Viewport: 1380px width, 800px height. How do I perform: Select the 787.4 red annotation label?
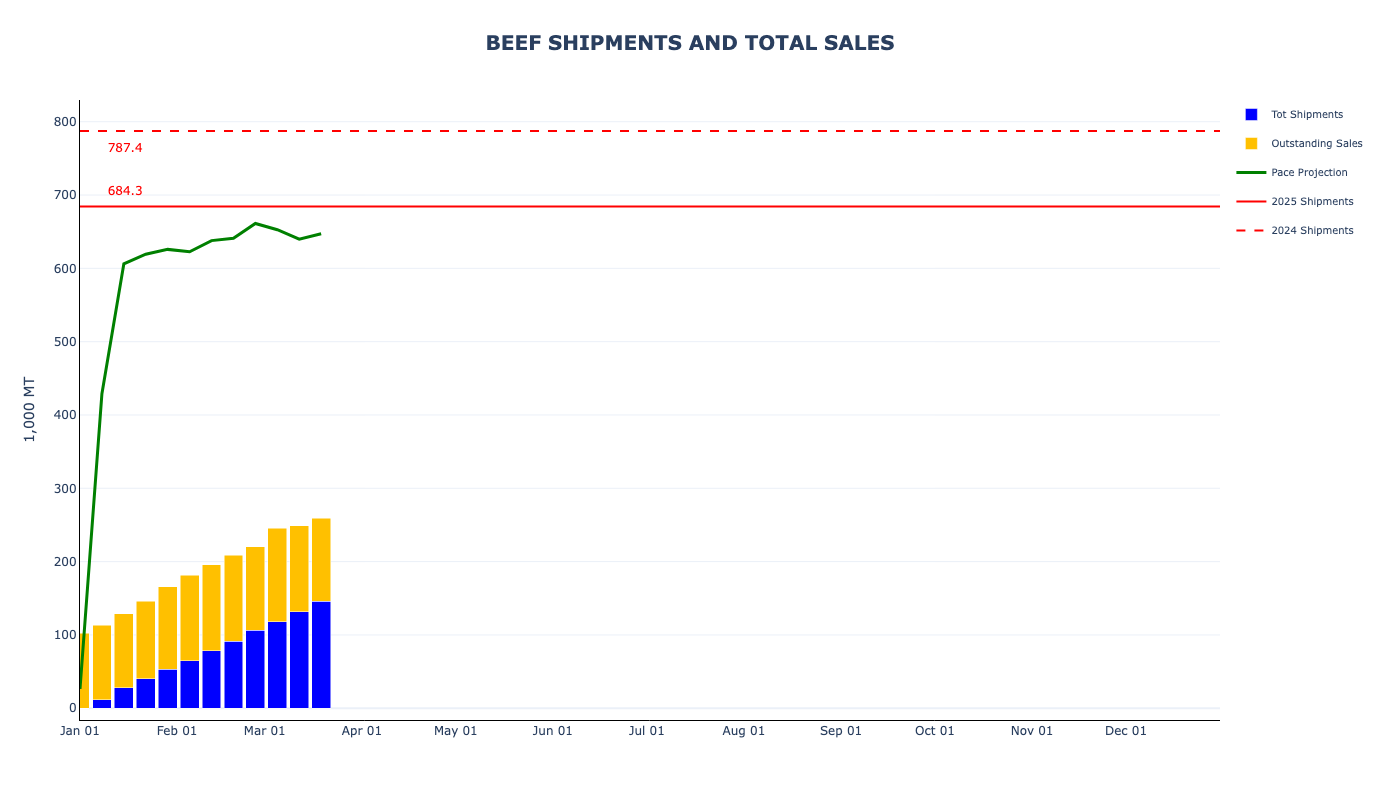pyautogui.click(x=125, y=148)
